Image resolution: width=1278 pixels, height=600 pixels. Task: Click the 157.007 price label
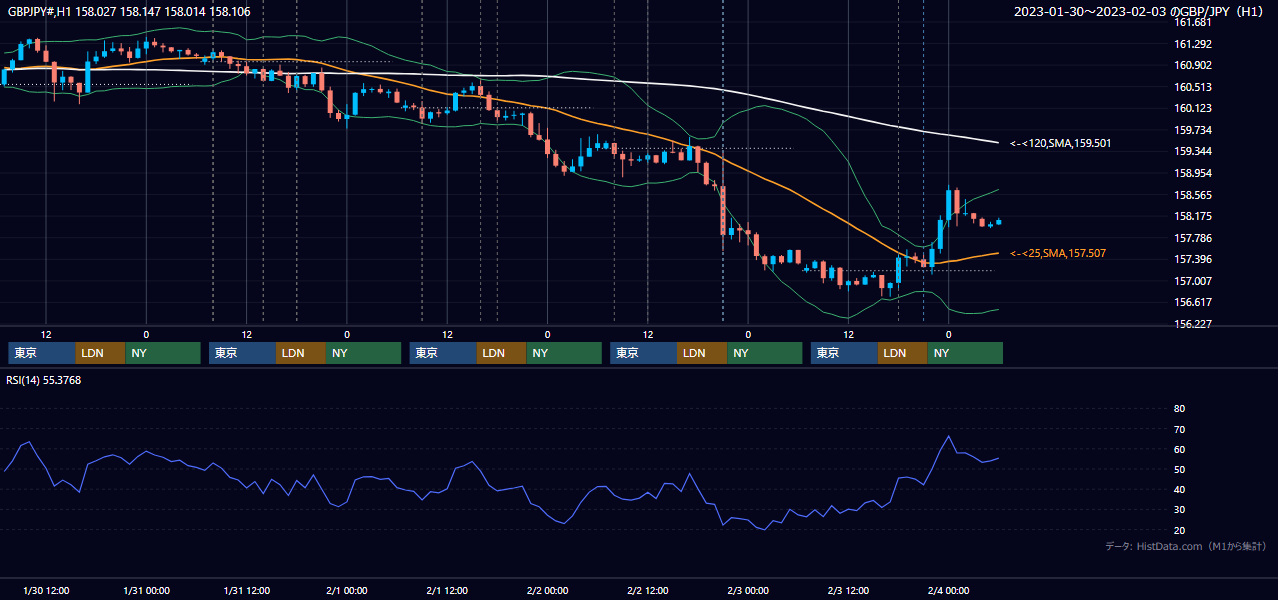pos(1192,281)
